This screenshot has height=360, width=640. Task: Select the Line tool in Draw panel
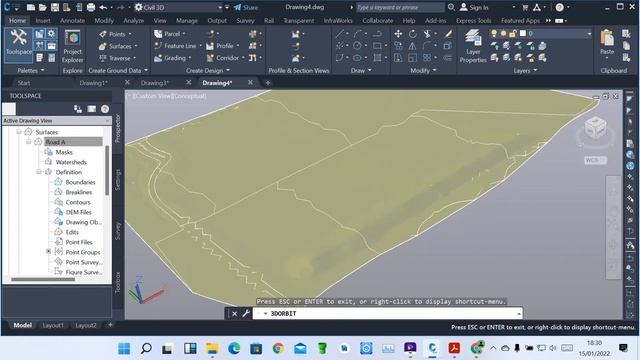[x=340, y=34]
